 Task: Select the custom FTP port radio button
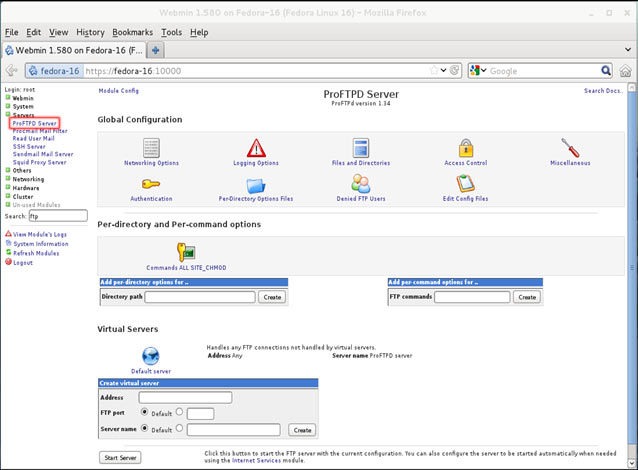tap(179, 412)
